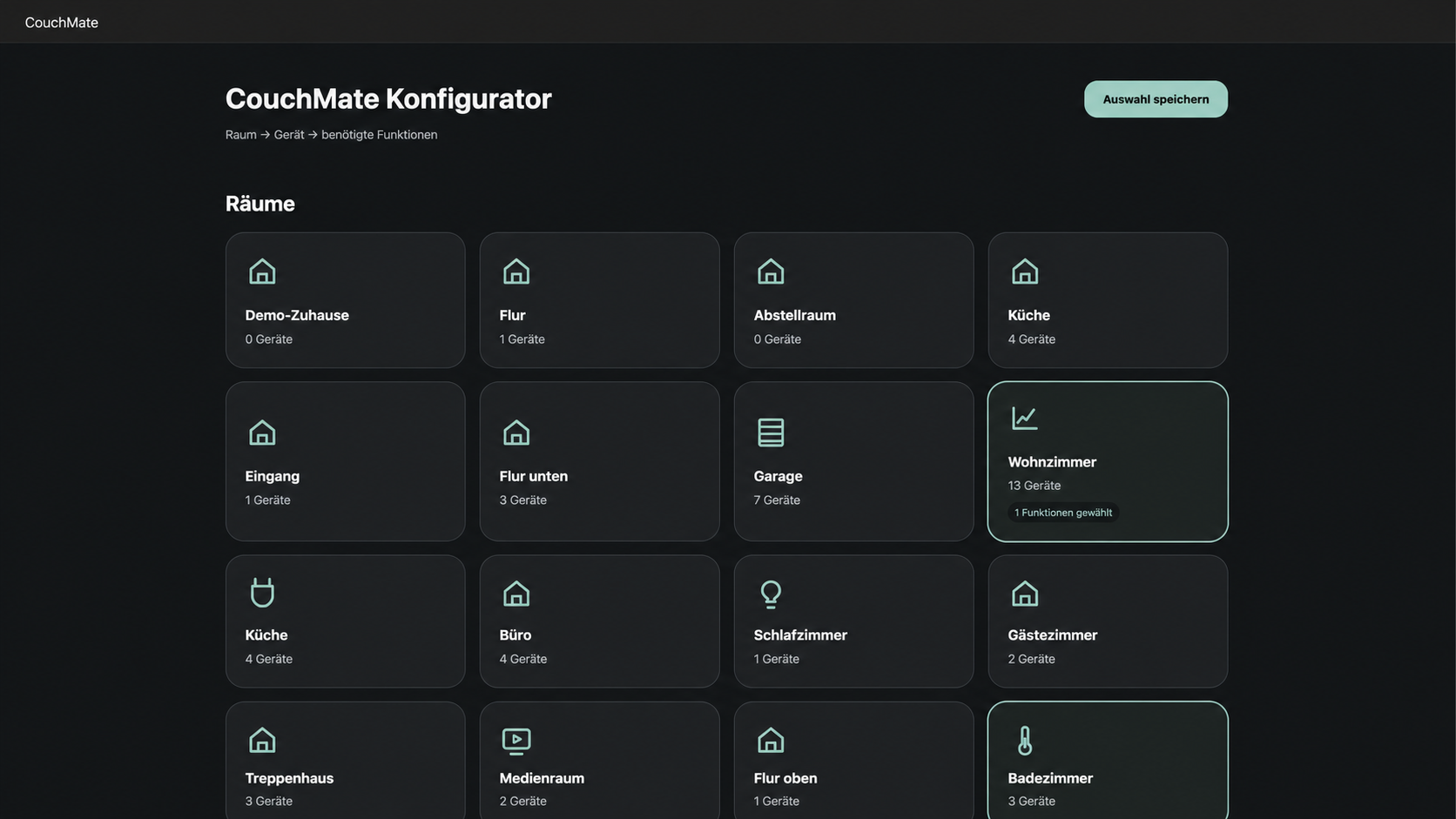This screenshot has width=1456, height=819.
Task: Open the 'Medienraum' room title
Action: coord(542,778)
